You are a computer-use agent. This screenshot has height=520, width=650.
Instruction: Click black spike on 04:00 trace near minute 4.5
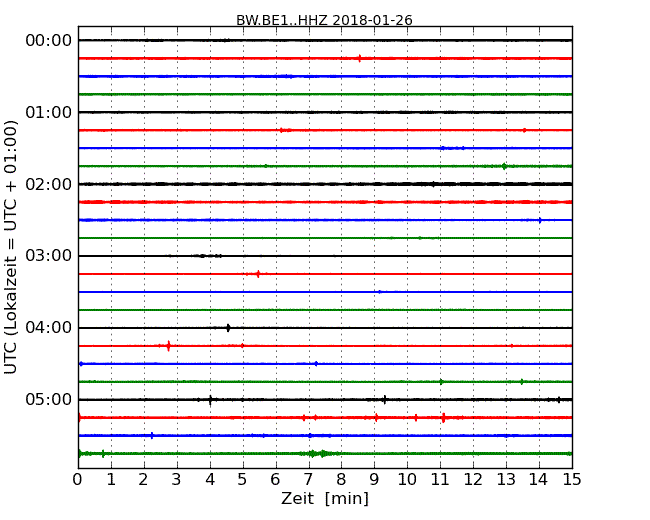[x=228, y=328]
